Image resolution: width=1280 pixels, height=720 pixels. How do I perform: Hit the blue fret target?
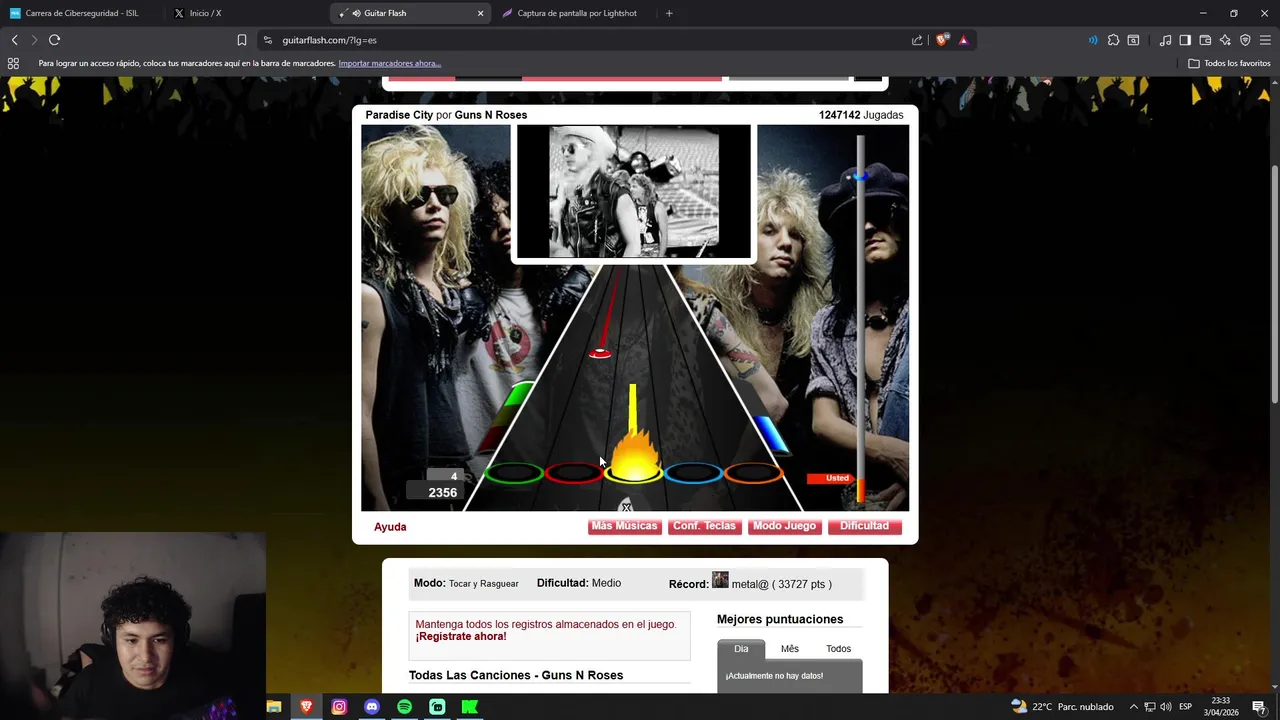point(693,473)
